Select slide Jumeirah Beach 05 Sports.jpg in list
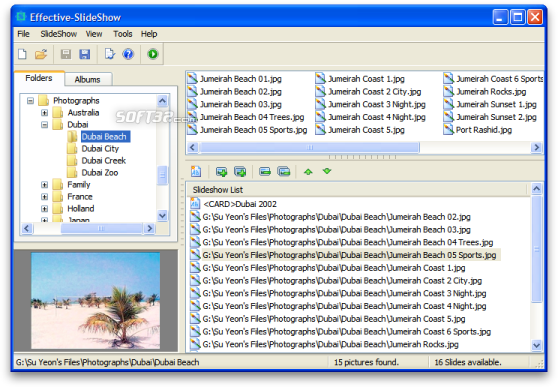 click(x=349, y=255)
